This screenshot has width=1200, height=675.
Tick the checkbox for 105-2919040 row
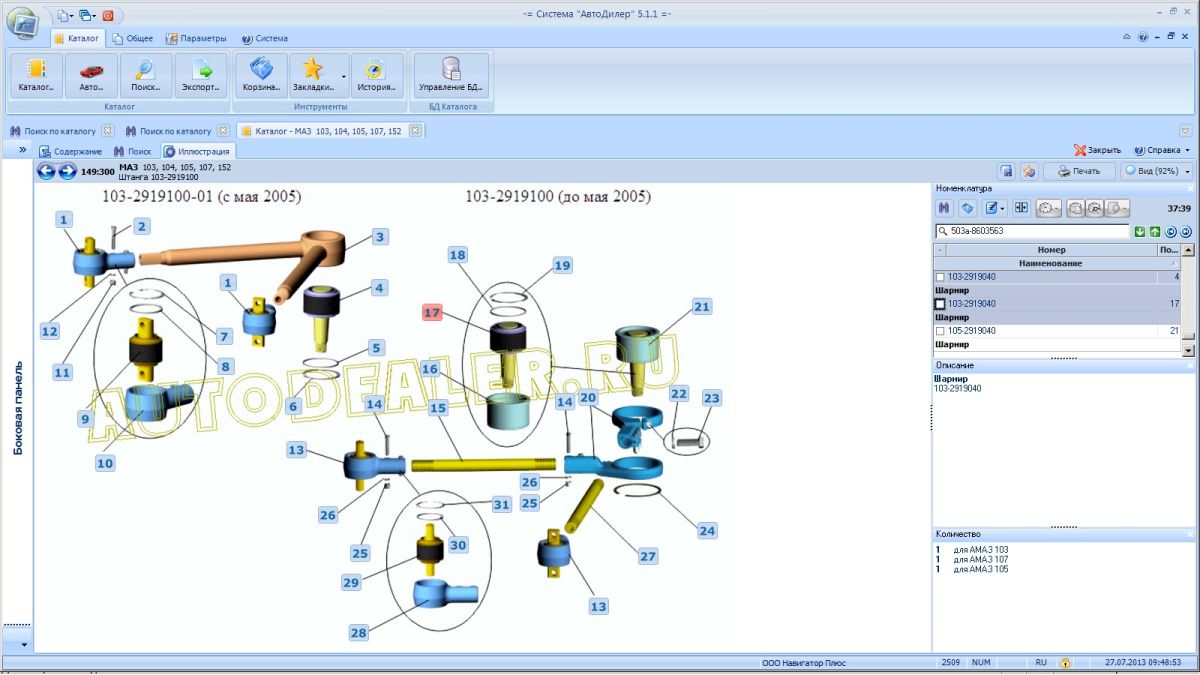[x=940, y=331]
